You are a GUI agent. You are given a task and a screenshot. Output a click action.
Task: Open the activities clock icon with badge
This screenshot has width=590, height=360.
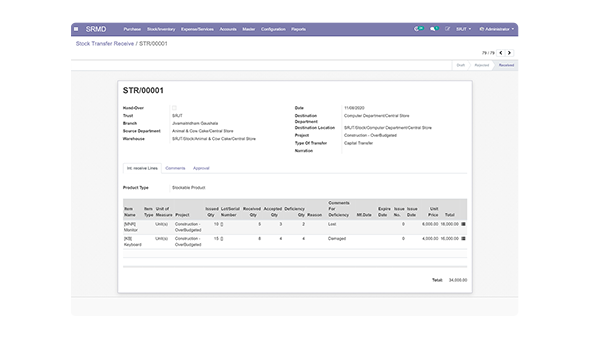click(x=418, y=29)
